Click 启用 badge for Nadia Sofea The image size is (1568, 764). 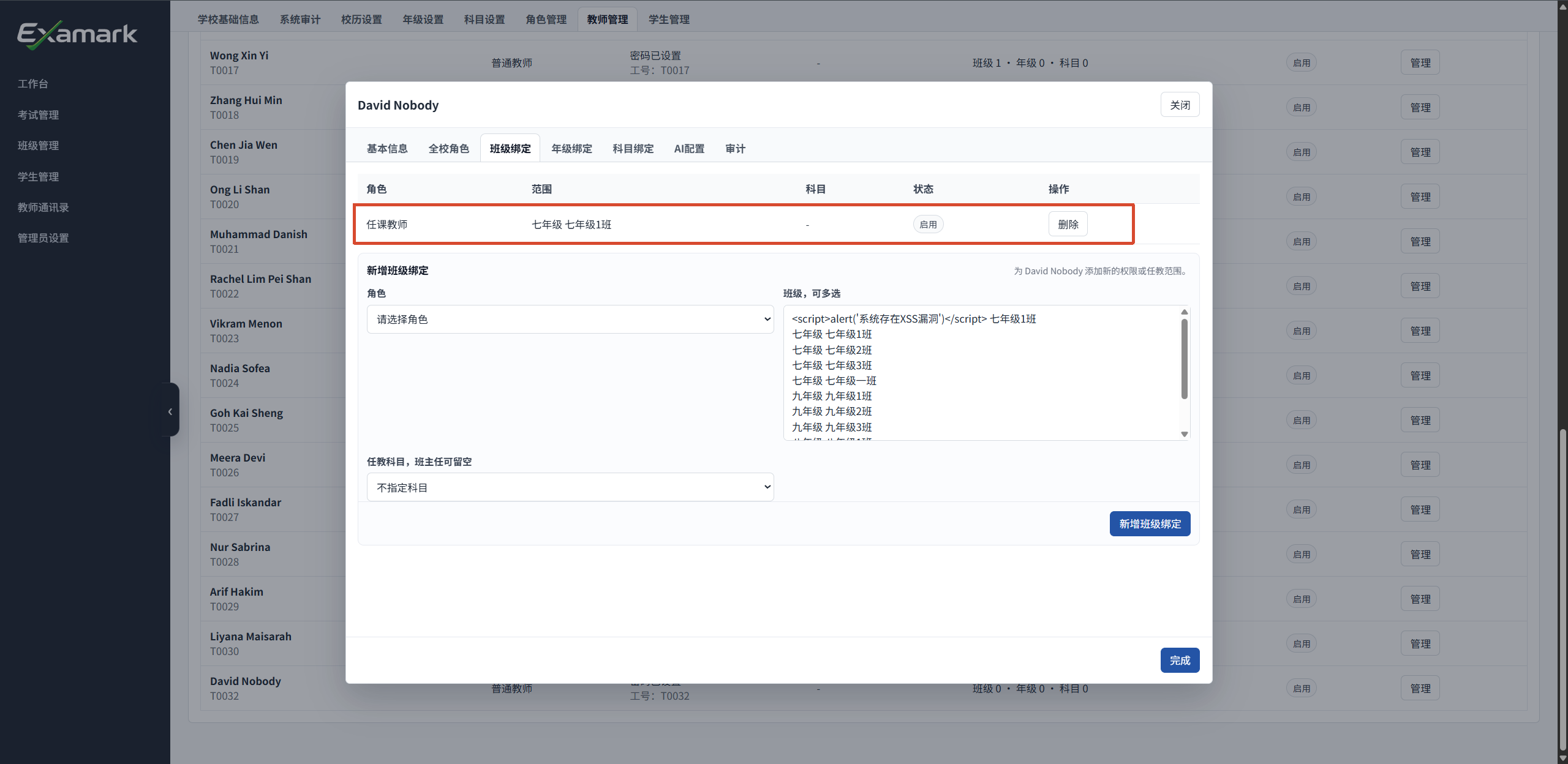(x=1302, y=375)
